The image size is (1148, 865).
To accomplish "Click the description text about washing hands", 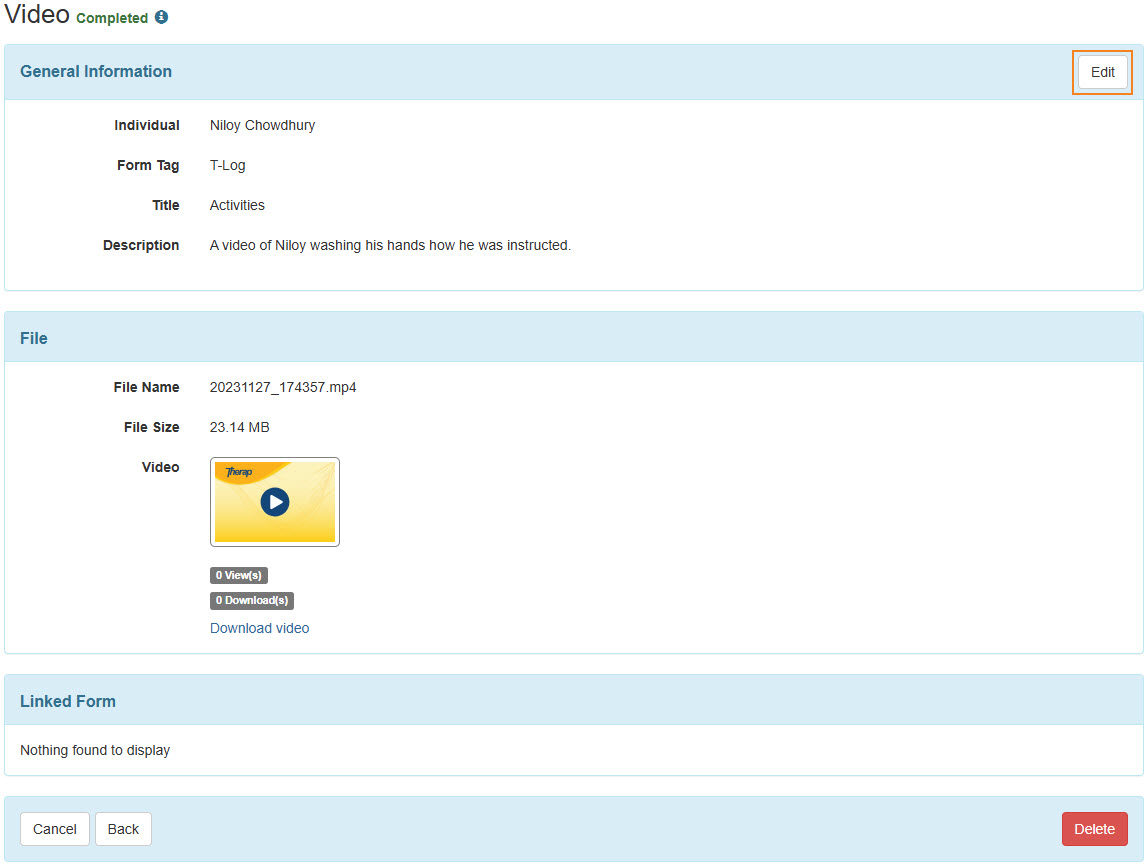I will click(x=390, y=245).
